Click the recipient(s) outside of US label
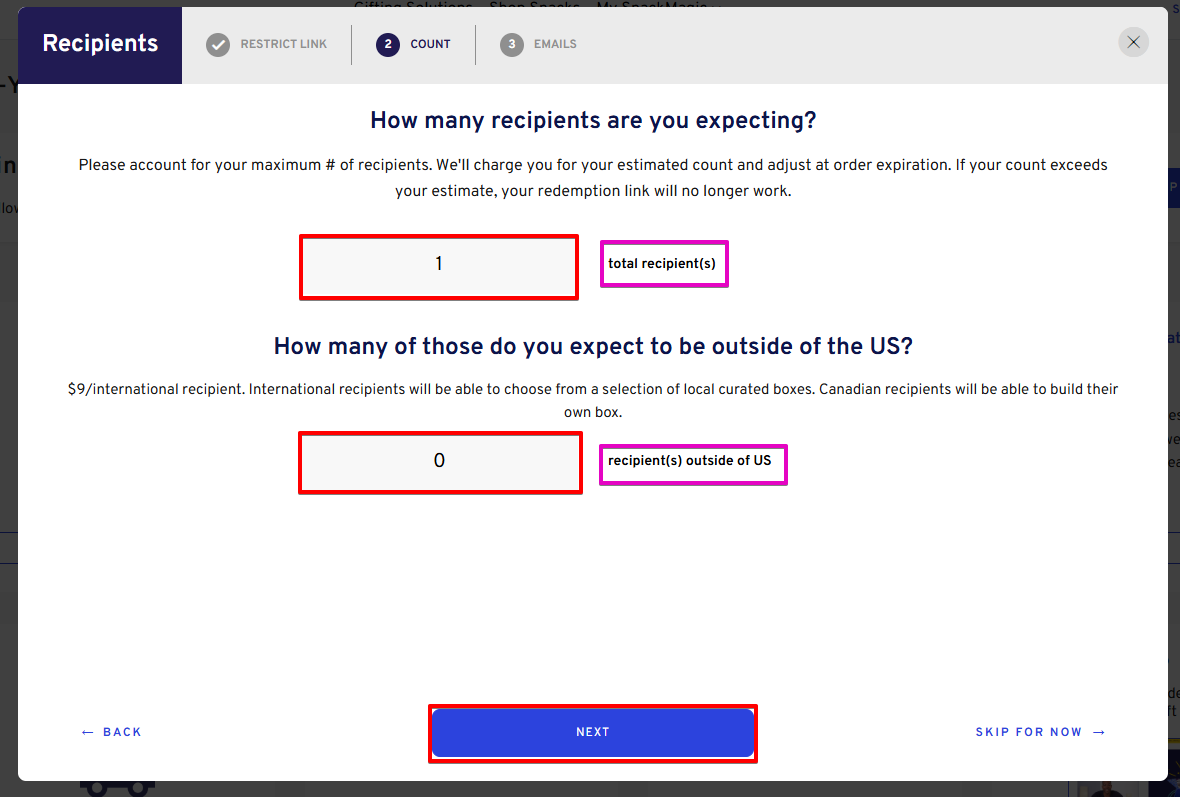This screenshot has width=1180, height=797. 690,461
